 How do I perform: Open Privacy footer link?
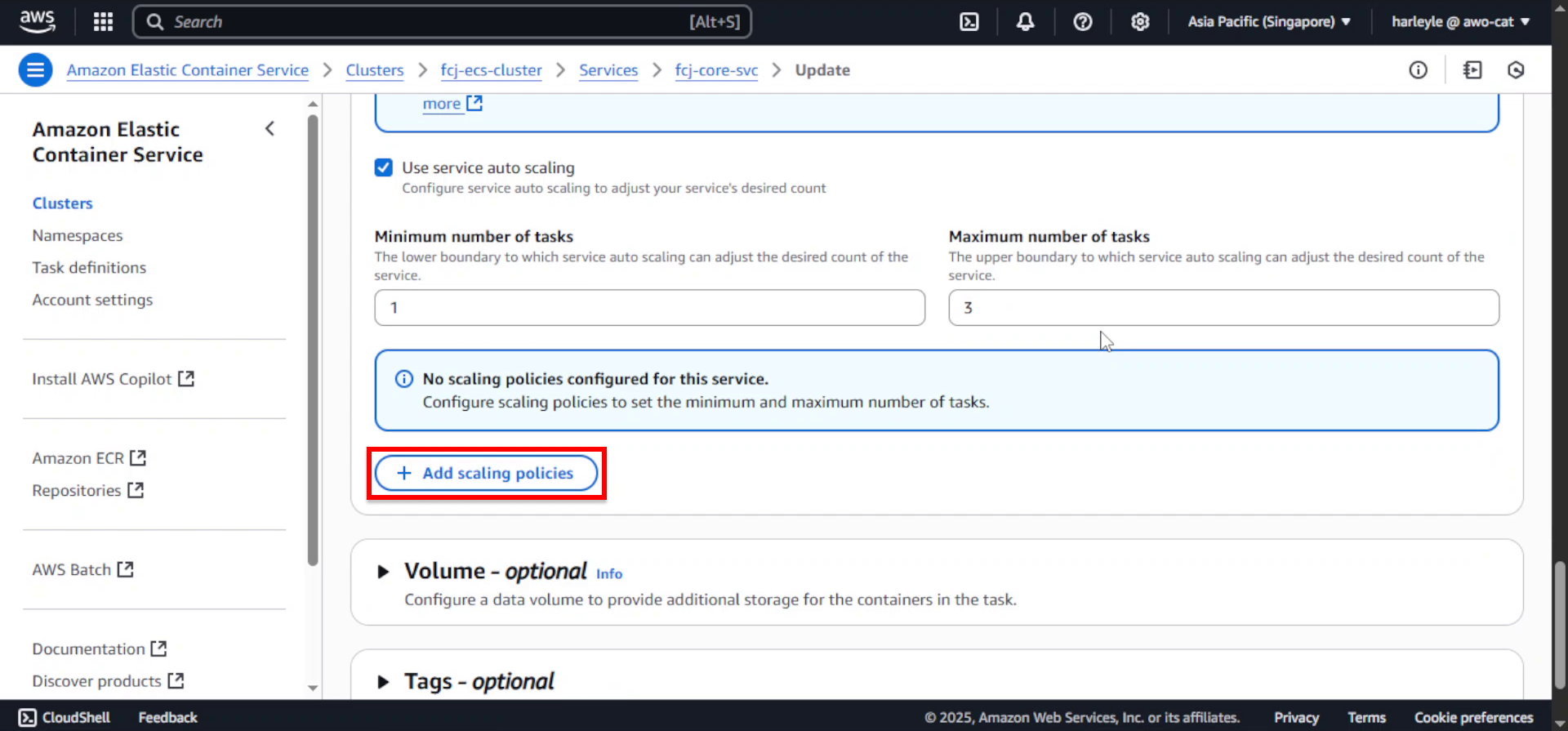click(1297, 717)
